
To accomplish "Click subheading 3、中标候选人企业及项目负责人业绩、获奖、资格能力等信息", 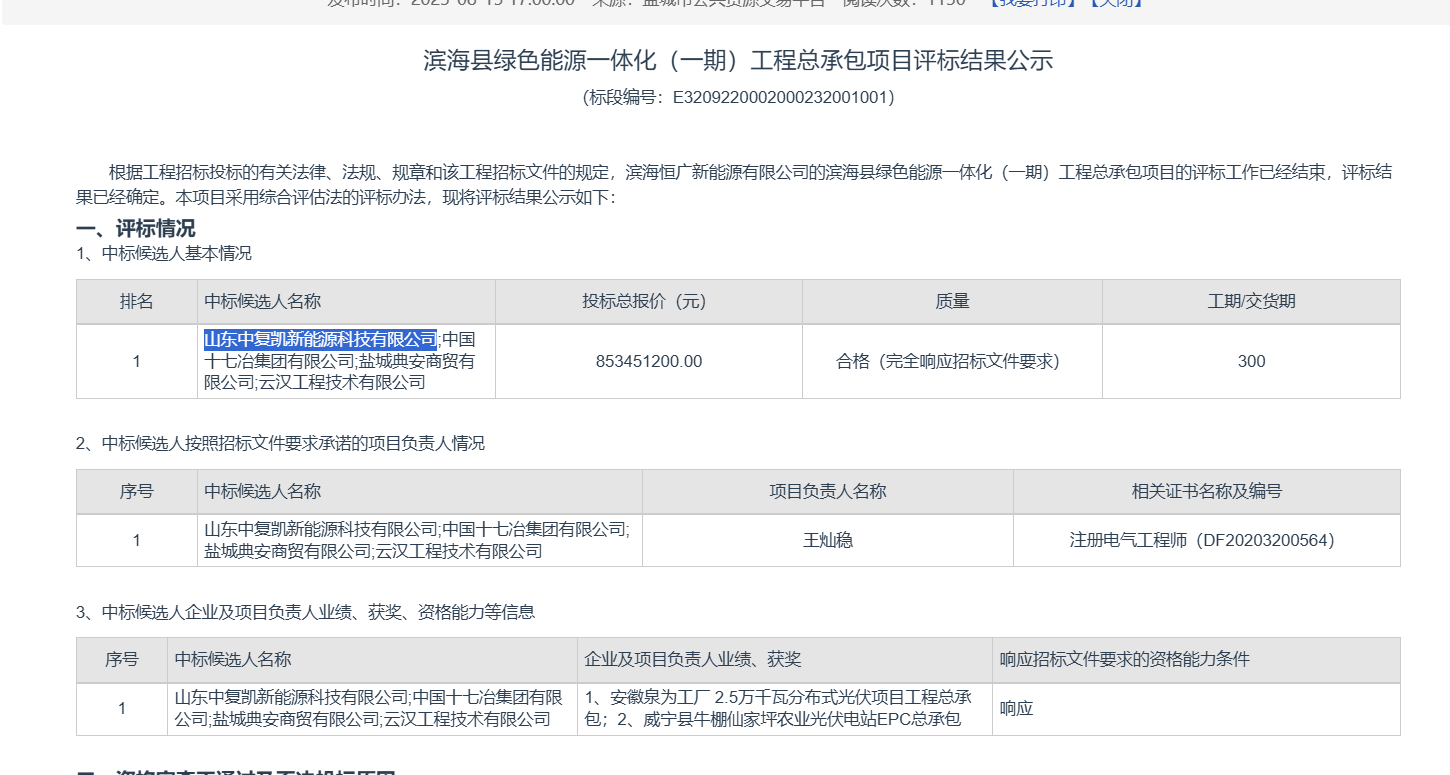I will coord(305,612).
